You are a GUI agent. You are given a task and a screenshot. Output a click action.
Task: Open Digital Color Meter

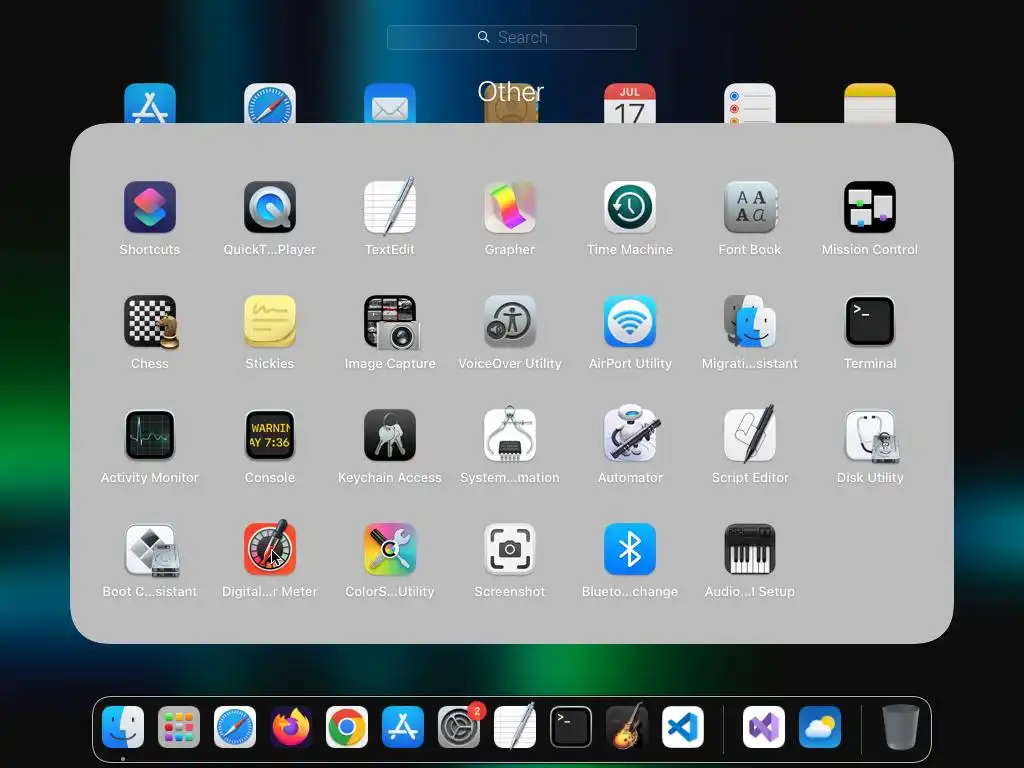coord(270,549)
